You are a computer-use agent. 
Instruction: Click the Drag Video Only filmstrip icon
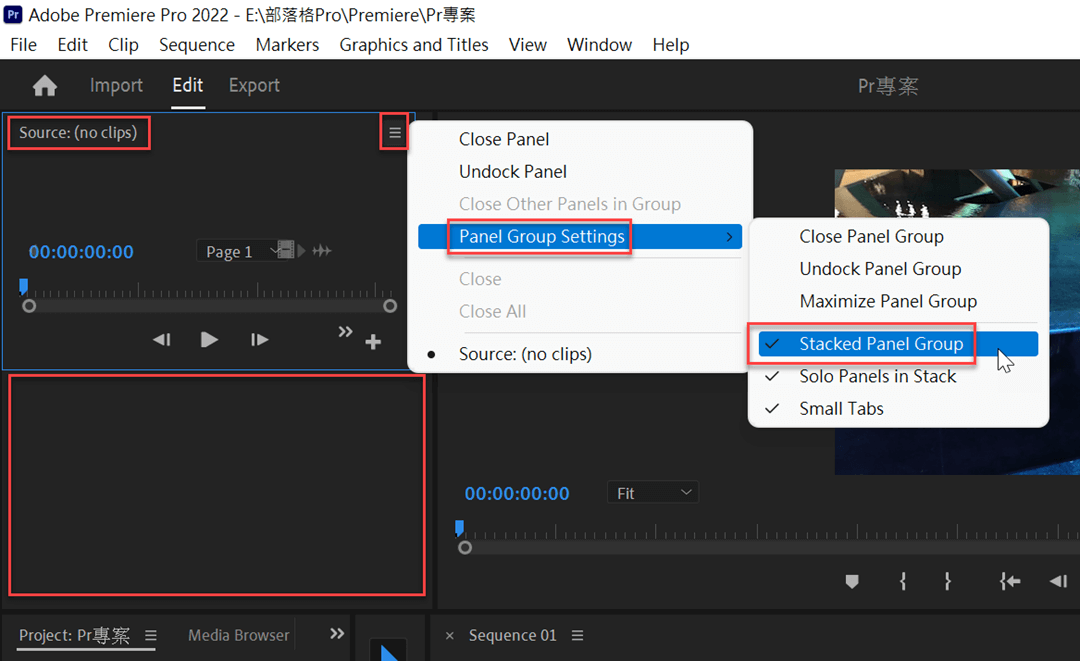click(285, 249)
